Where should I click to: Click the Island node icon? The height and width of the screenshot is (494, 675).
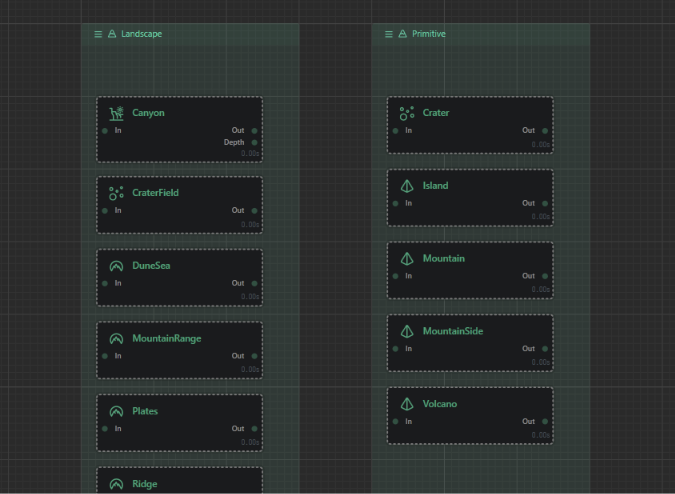pyautogui.click(x=407, y=186)
